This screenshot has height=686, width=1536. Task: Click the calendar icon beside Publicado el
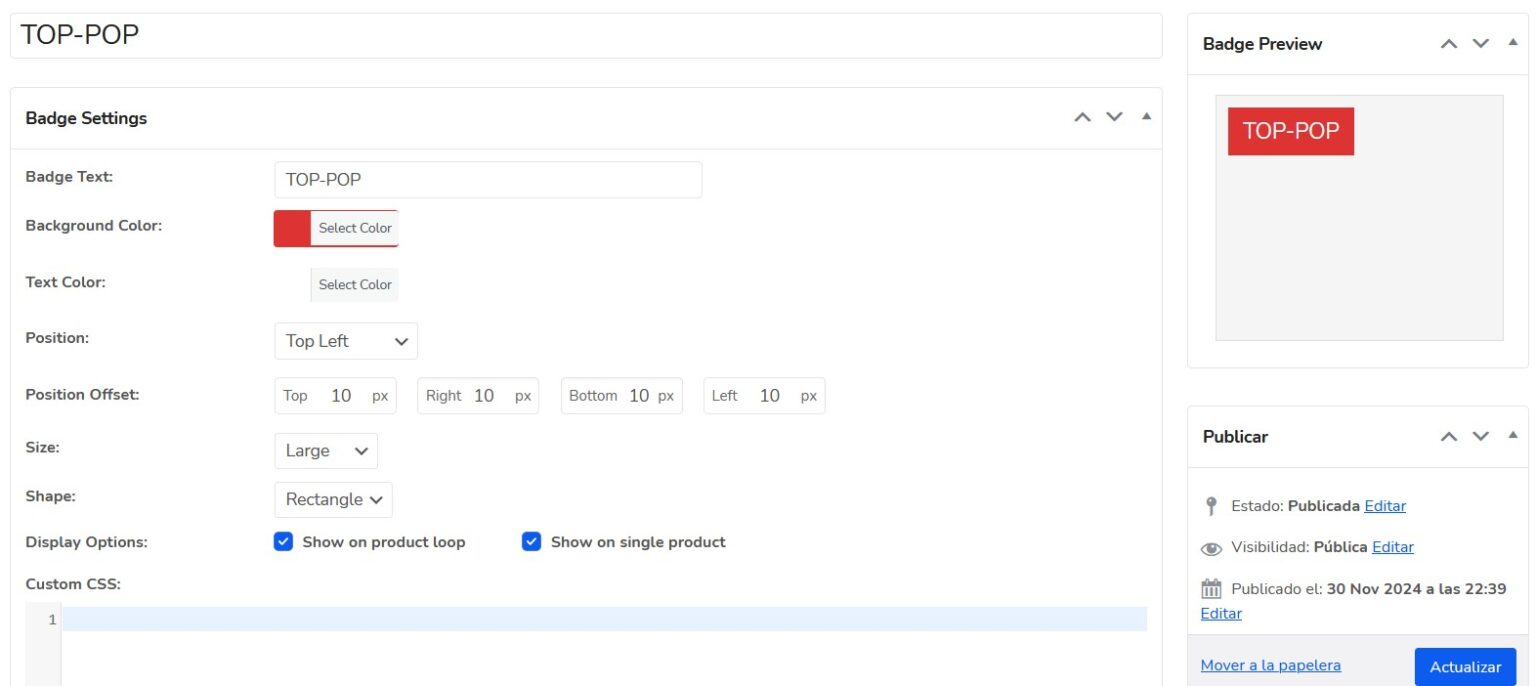1210,588
